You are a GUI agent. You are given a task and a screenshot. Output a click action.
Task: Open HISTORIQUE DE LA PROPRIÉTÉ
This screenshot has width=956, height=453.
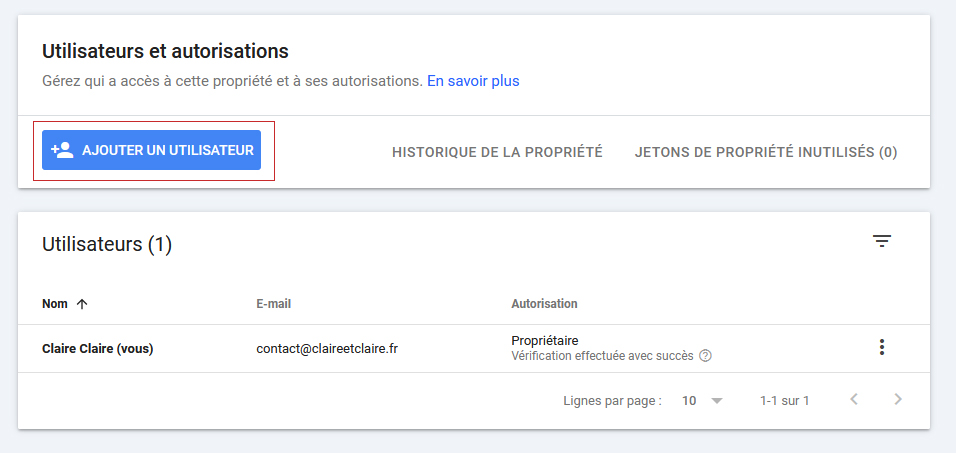click(497, 152)
